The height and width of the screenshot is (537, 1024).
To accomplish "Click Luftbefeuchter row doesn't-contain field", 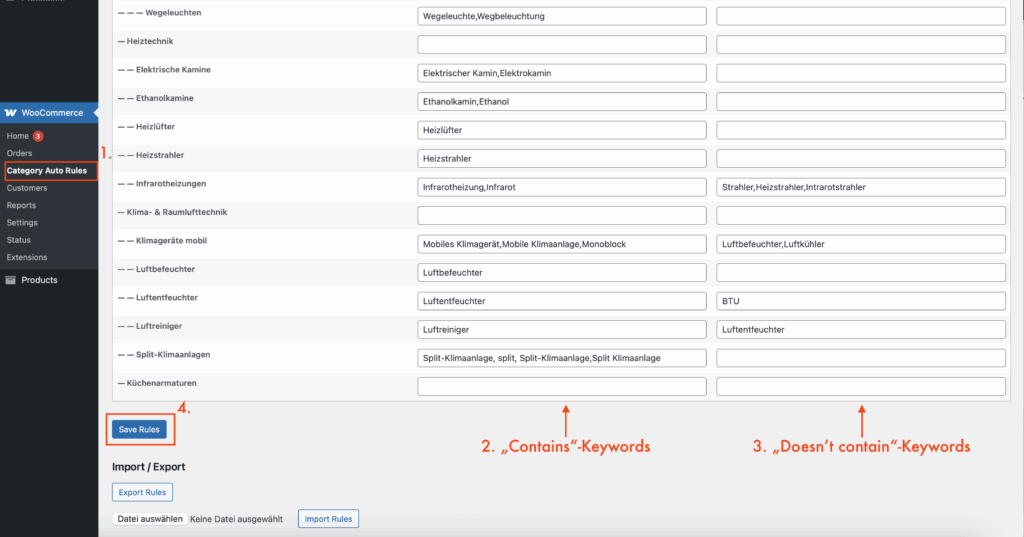I will click(x=861, y=272).
